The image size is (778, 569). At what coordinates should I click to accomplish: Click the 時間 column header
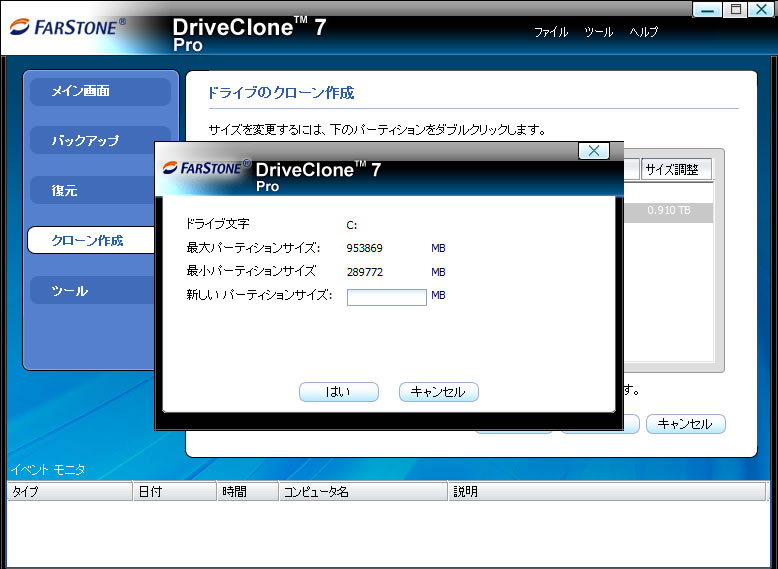[248, 492]
